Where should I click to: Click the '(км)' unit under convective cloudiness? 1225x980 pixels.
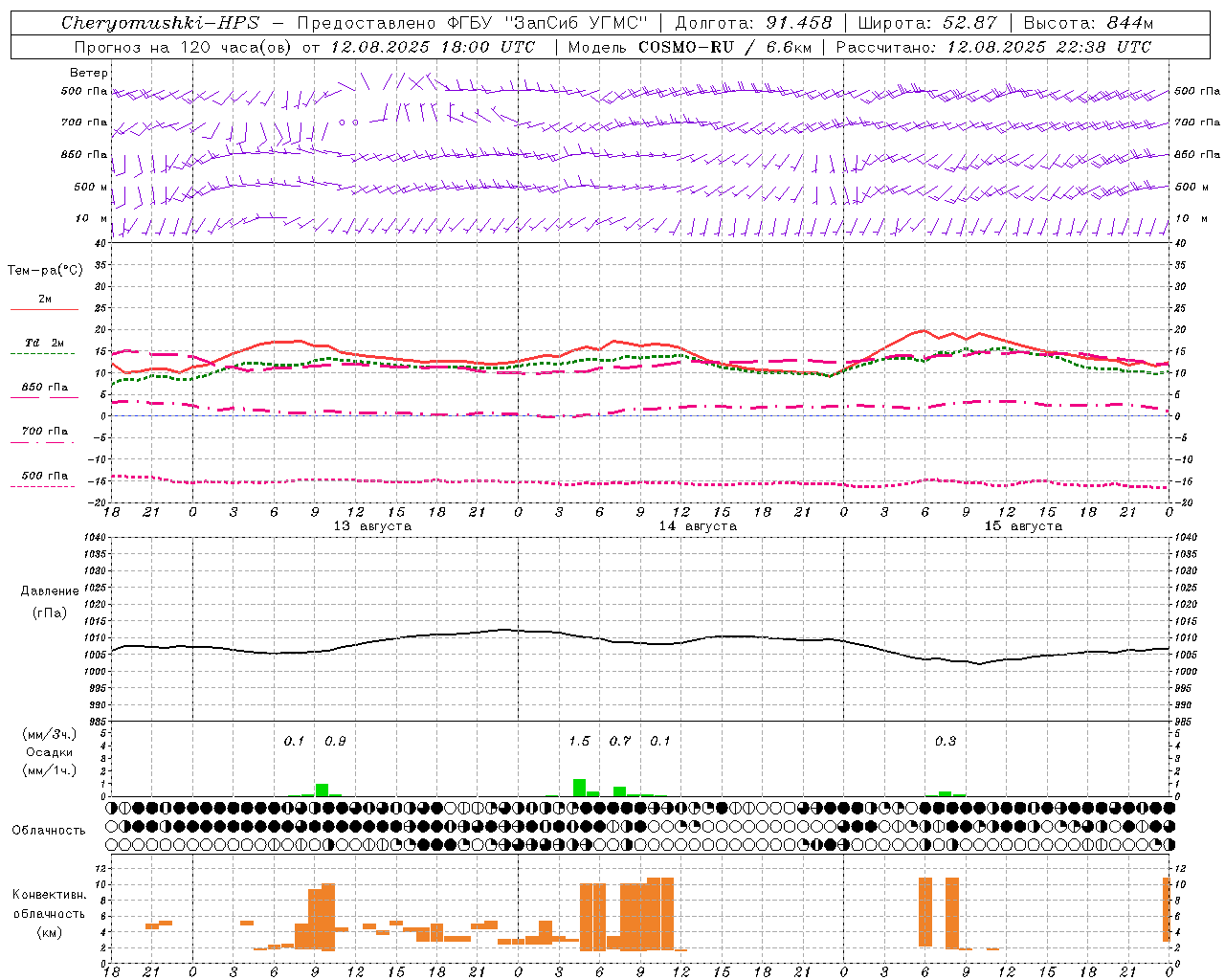[50, 933]
